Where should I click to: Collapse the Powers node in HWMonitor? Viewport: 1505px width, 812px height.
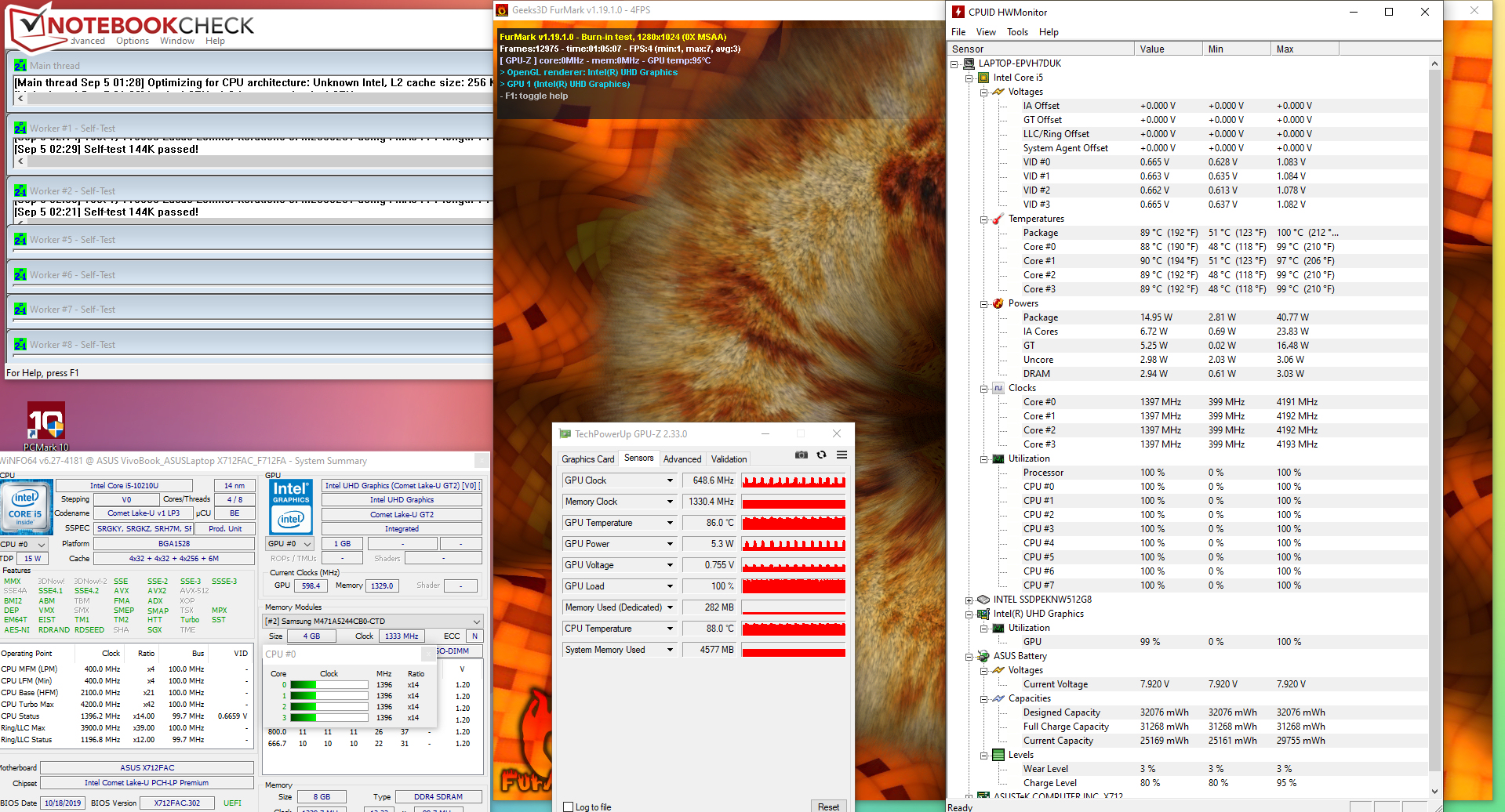coord(983,304)
